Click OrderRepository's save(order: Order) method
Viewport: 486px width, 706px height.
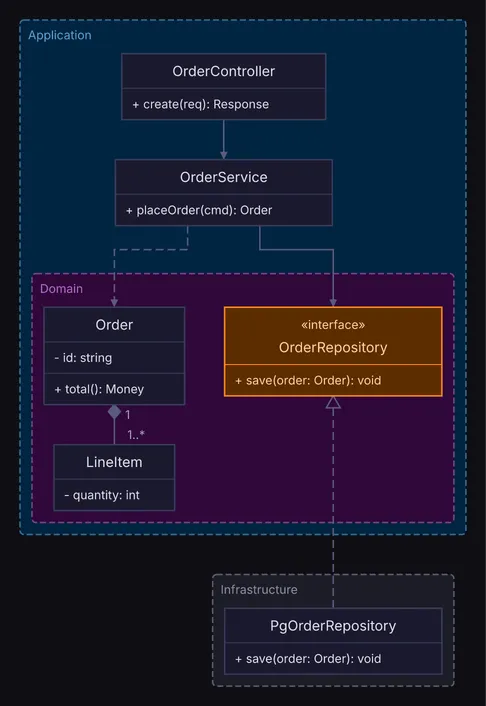click(308, 380)
